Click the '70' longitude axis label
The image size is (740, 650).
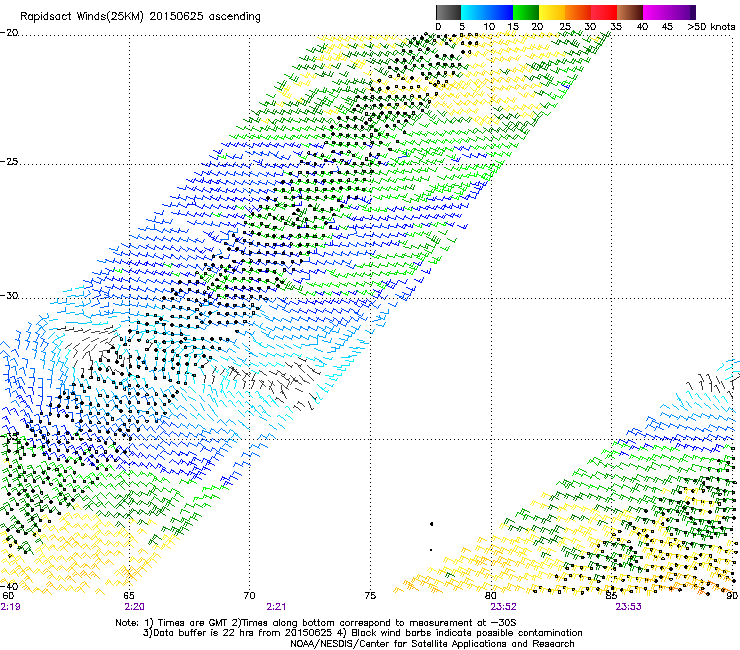pyautogui.click(x=249, y=596)
